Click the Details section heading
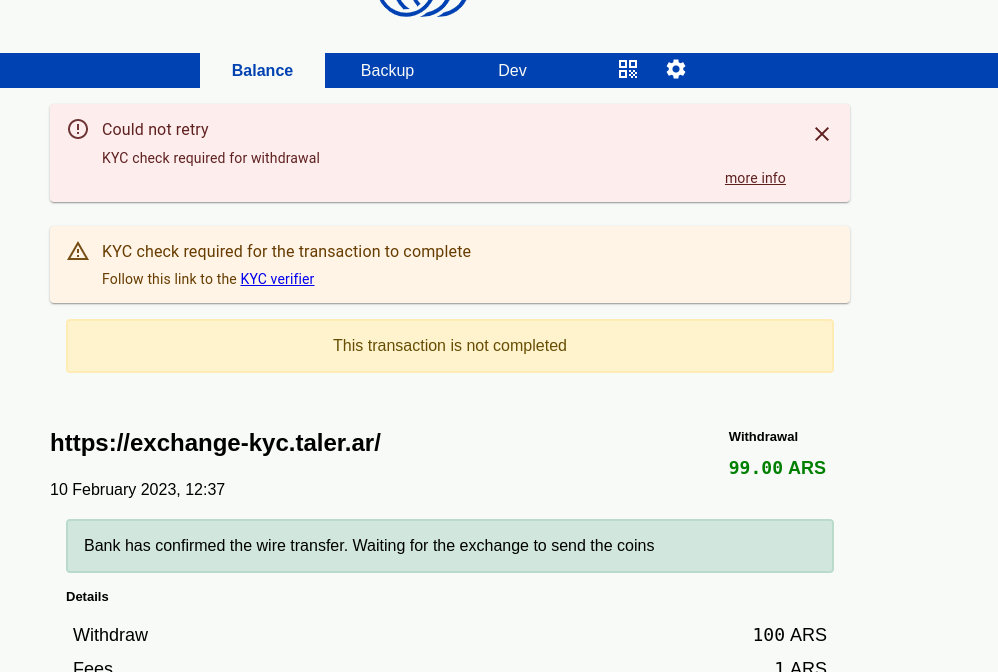 pyautogui.click(x=87, y=597)
